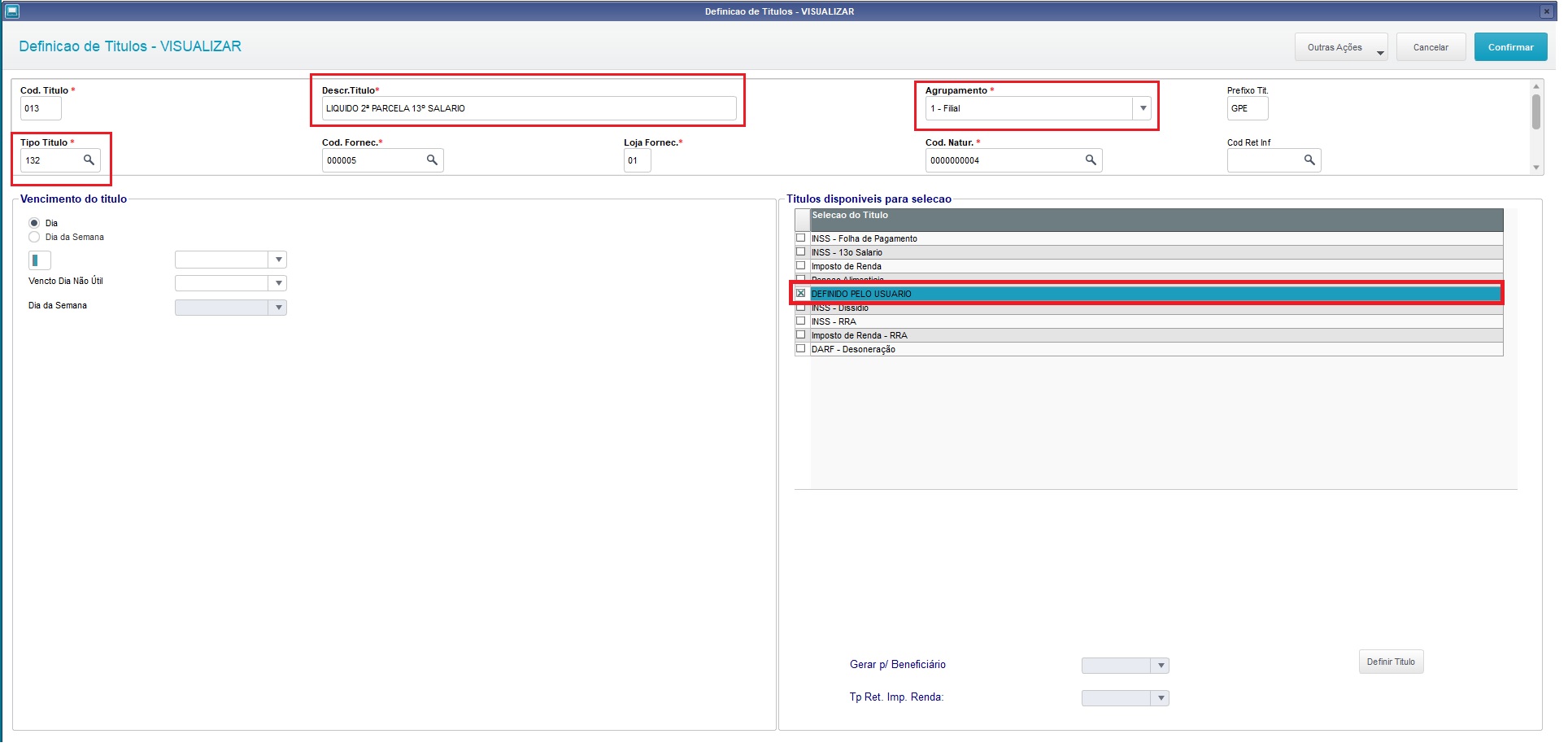This screenshot has width=1568, height=747.
Task: Click the form header scrollbar up arrow
Action: coord(1536,86)
